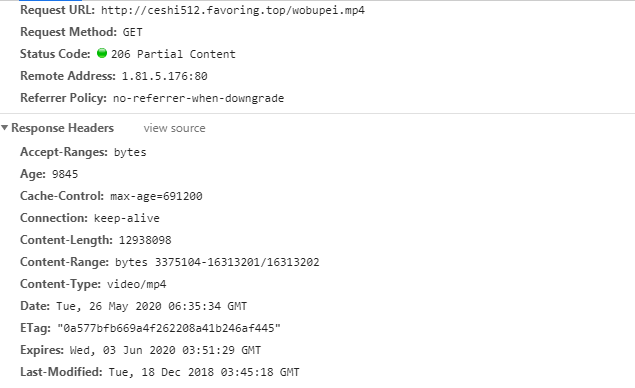This screenshot has height=388, width=635.
Task: Click the Content-Length value 12938098
Action: pyautogui.click(x=145, y=240)
